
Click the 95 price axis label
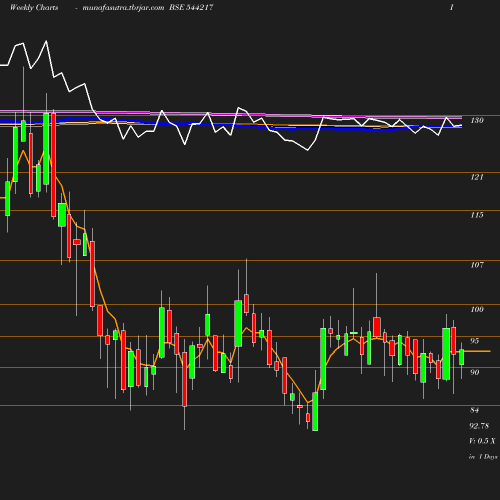(x=475, y=341)
